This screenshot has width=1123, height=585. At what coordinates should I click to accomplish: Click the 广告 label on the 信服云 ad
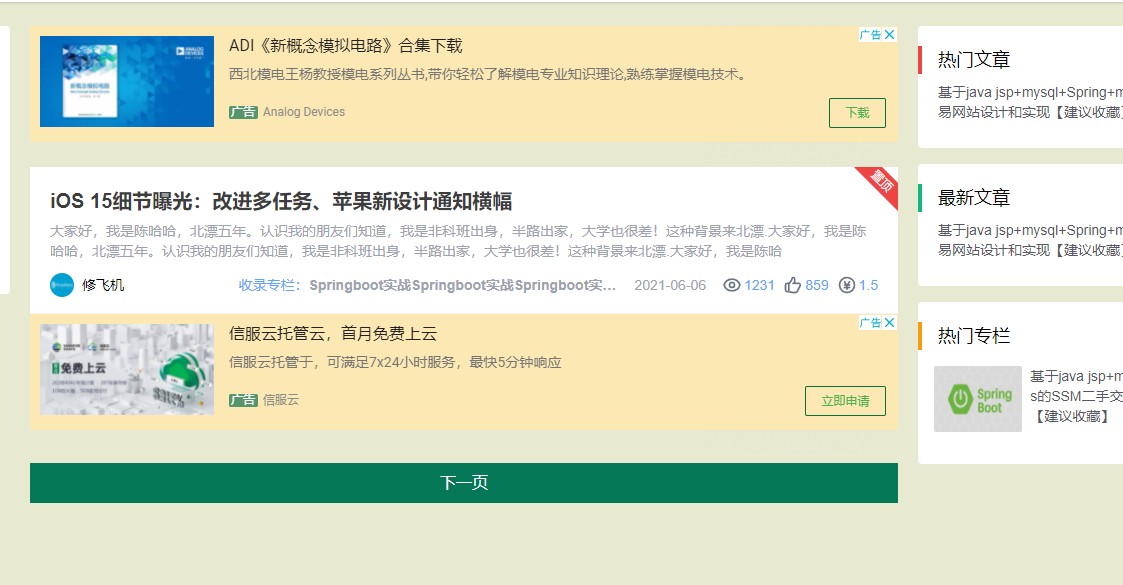[244, 399]
